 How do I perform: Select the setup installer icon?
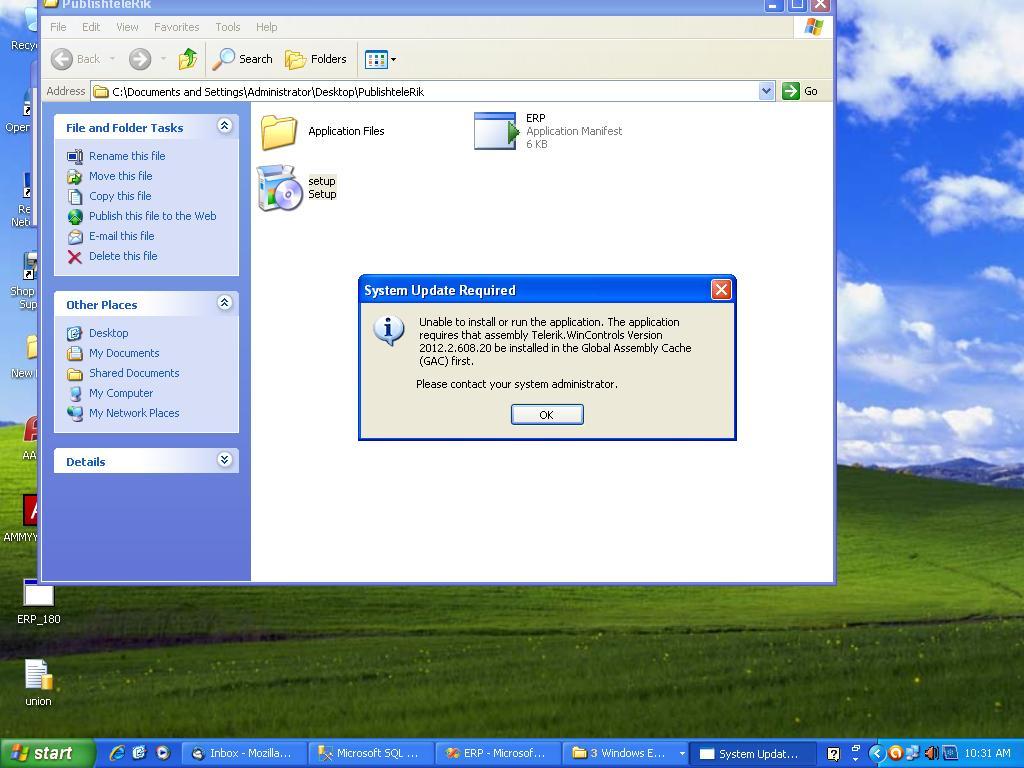pos(280,188)
